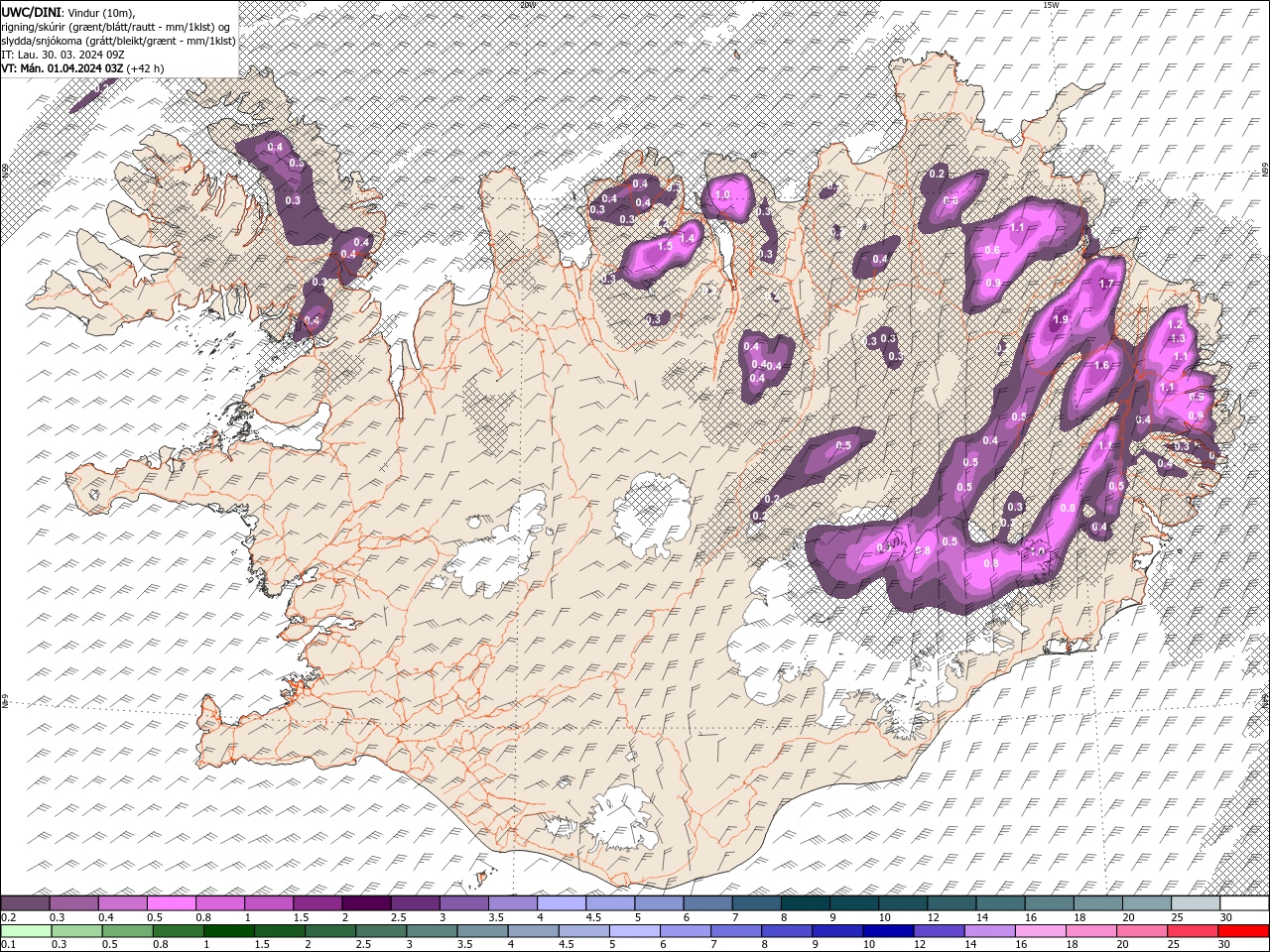
Task: Click the periwinkle rain swatch labeled 7
Action: coord(735,930)
